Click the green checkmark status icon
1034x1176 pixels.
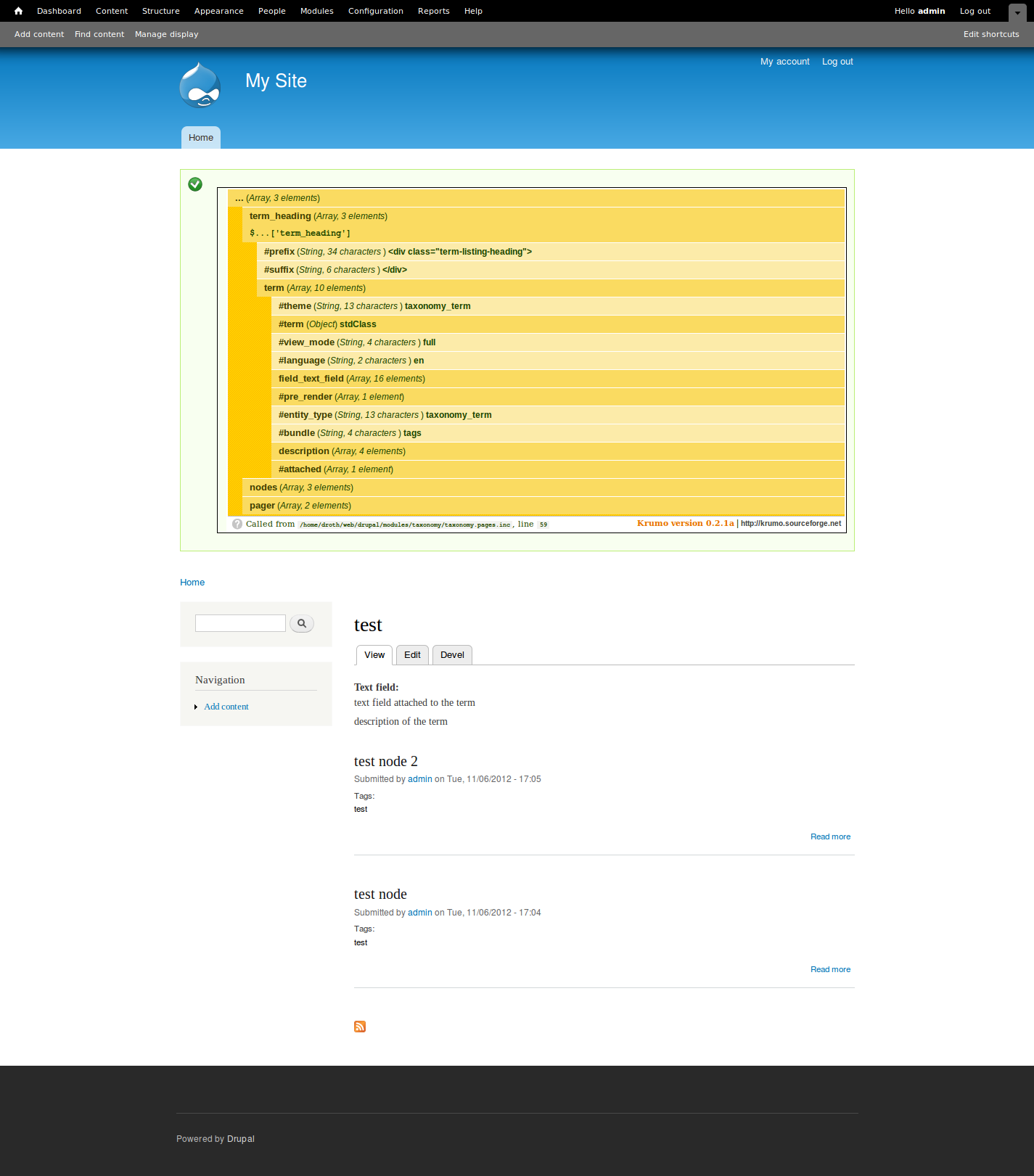(x=195, y=184)
